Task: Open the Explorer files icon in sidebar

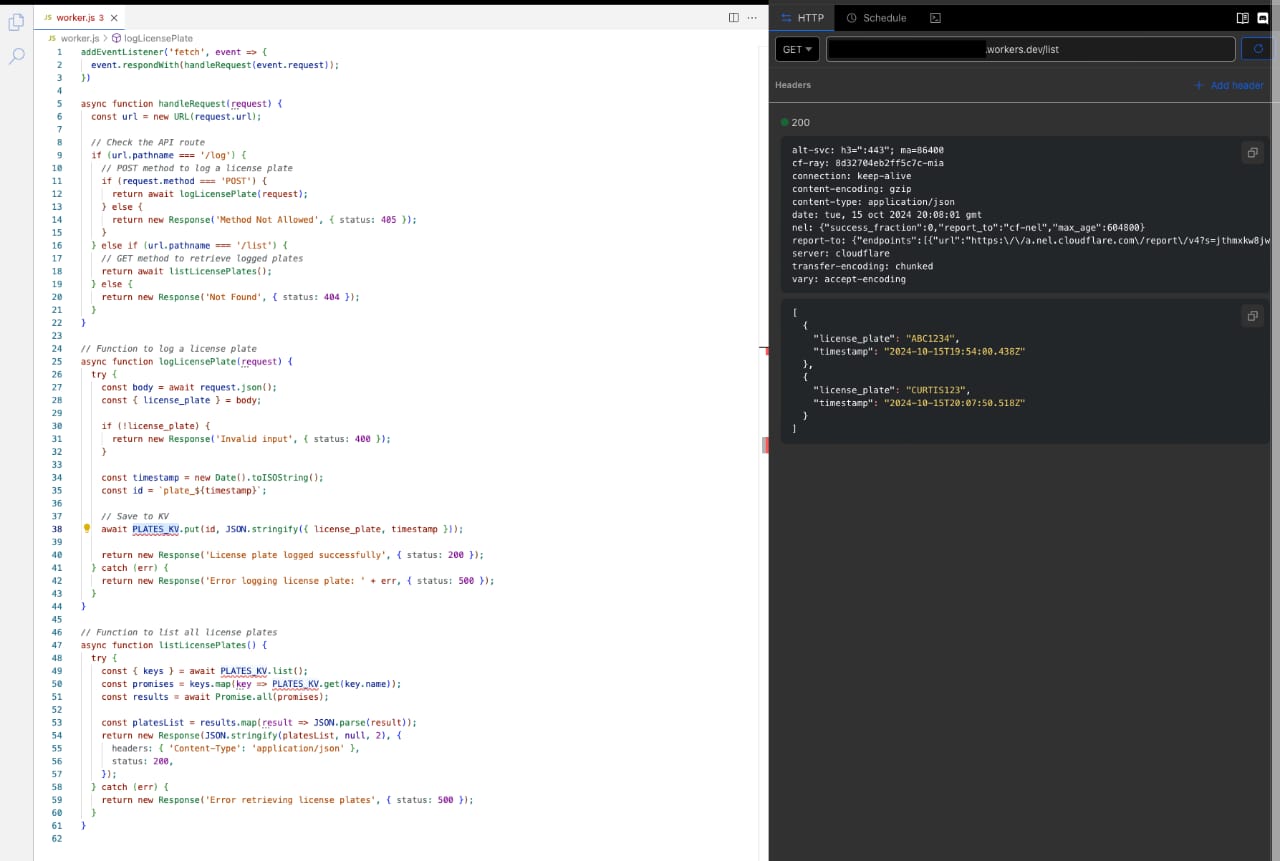Action: tap(16, 21)
